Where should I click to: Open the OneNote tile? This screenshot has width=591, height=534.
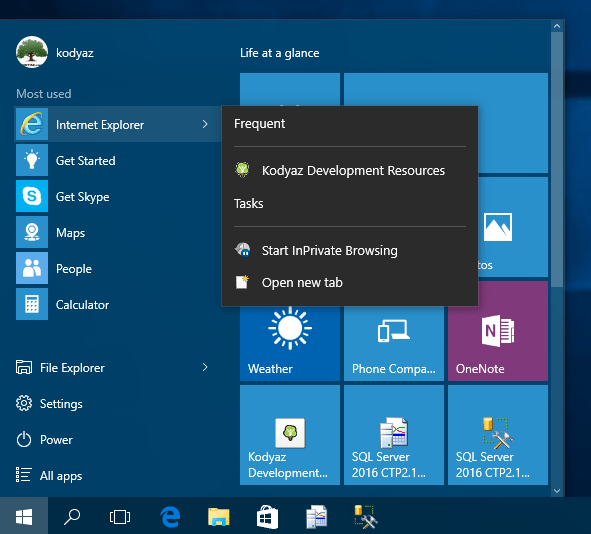coord(498,331)
